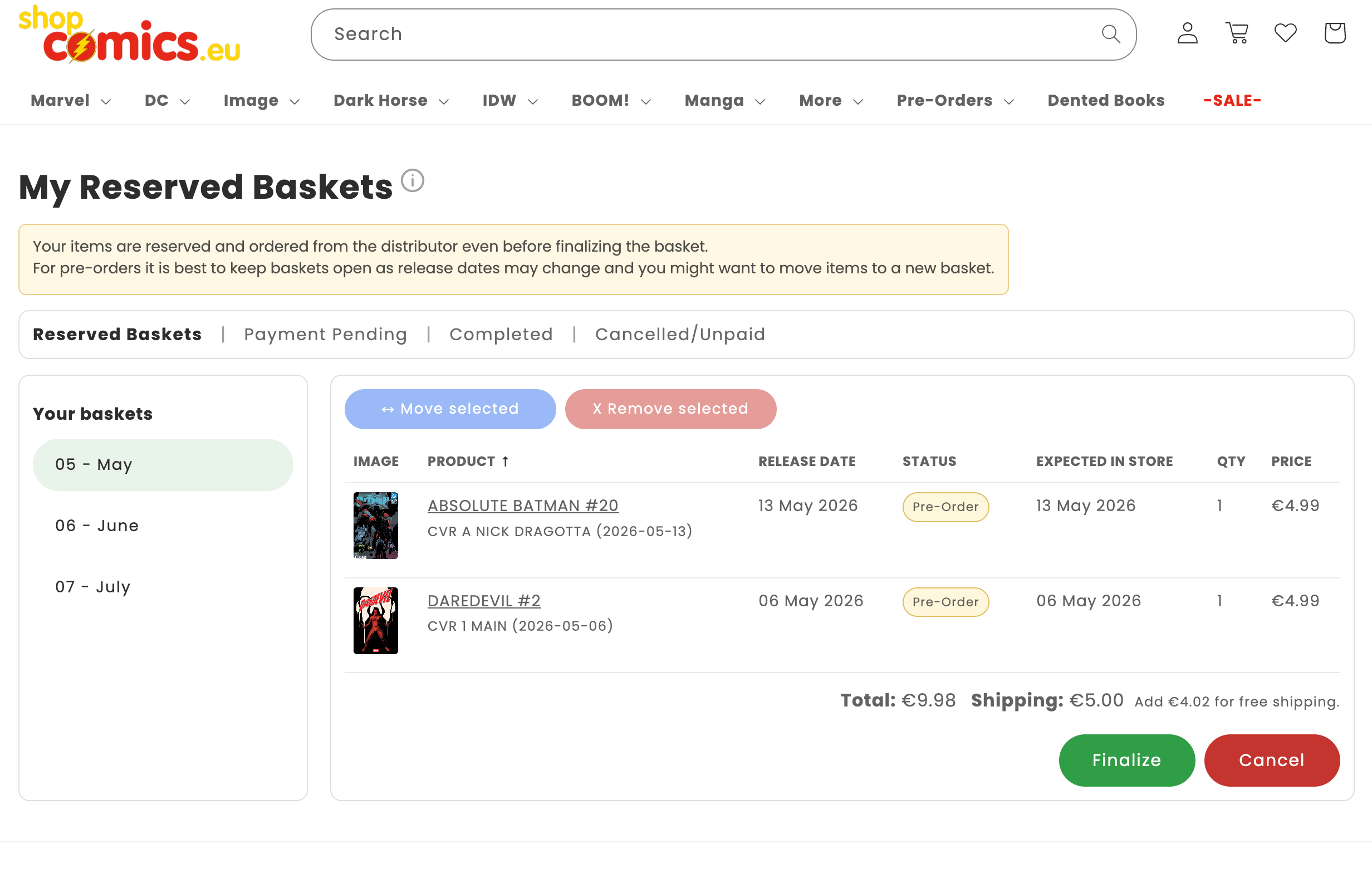Click the Add €4.02 for free shipping note
The height and width of the screenshot is (893, 1372).
click(1237, 701)
